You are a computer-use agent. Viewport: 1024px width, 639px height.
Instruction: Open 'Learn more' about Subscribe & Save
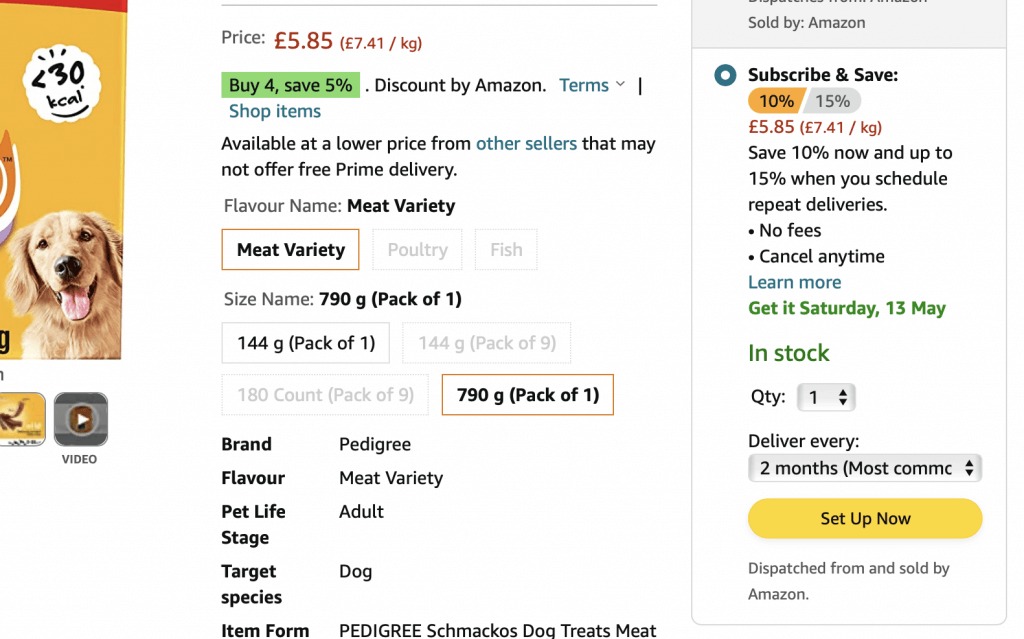point(794,282)
